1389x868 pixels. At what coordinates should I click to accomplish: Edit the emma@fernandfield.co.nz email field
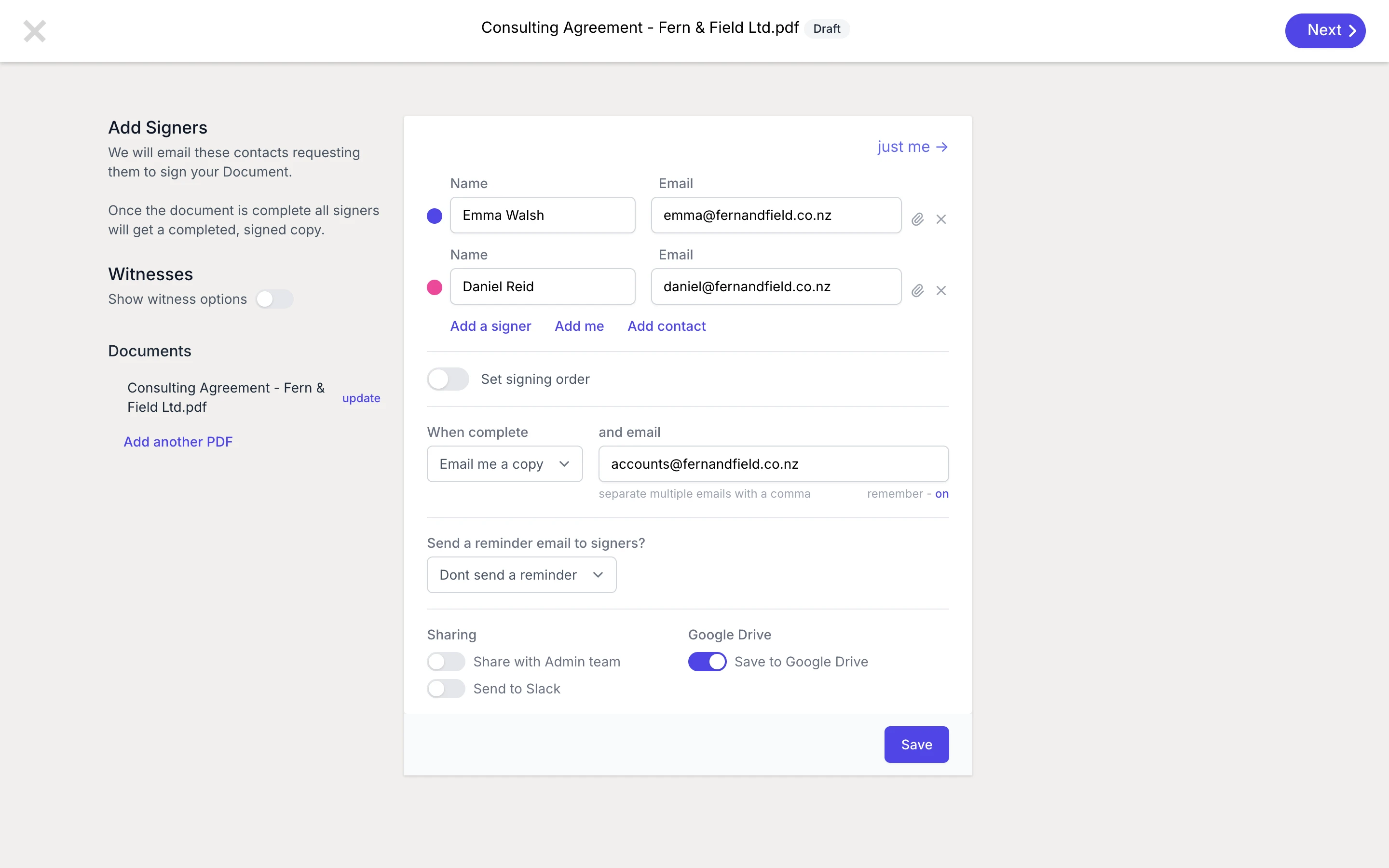(776, 215)
